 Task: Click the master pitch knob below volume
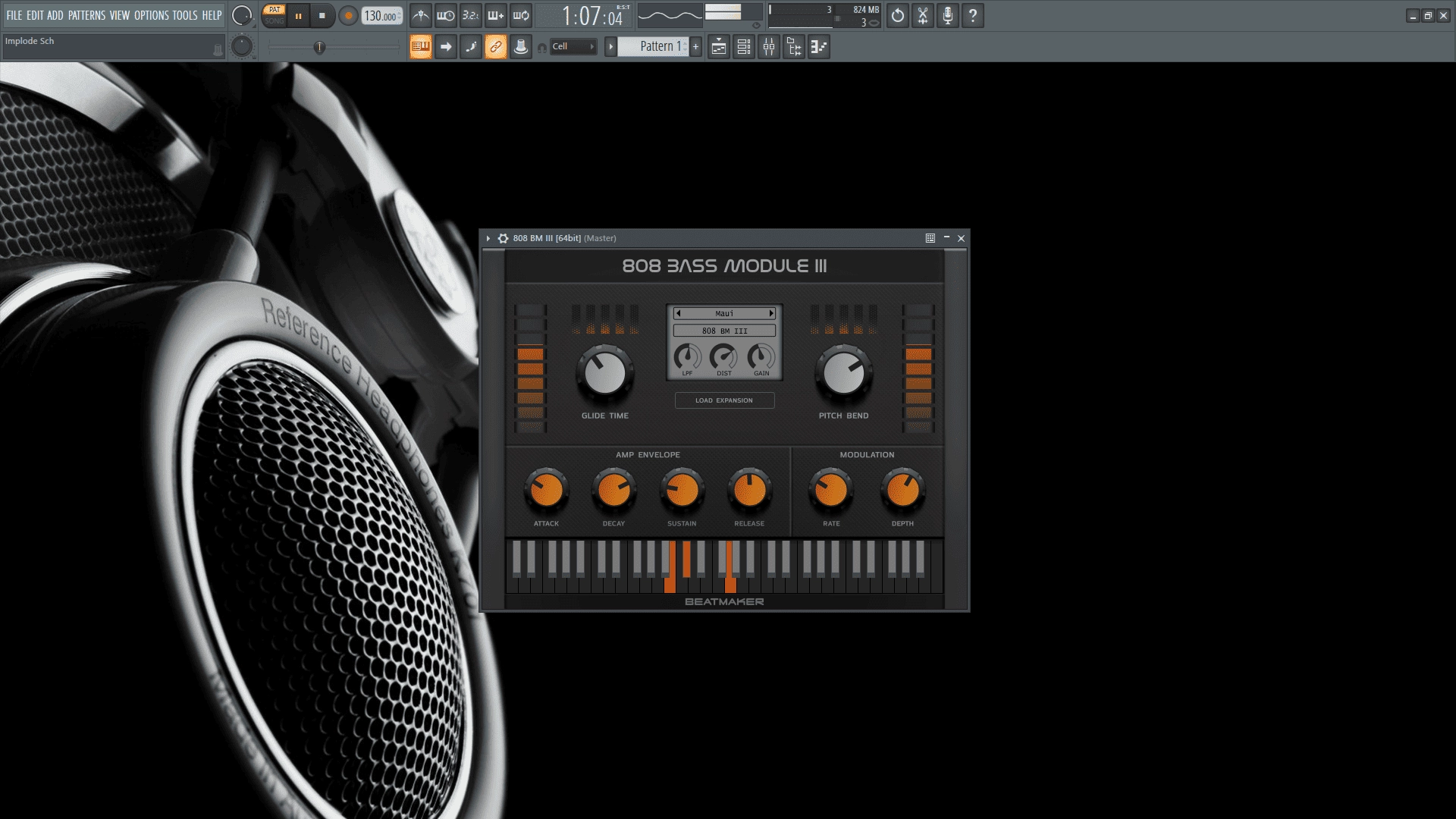pyautogui.click(x=242, y=46)
